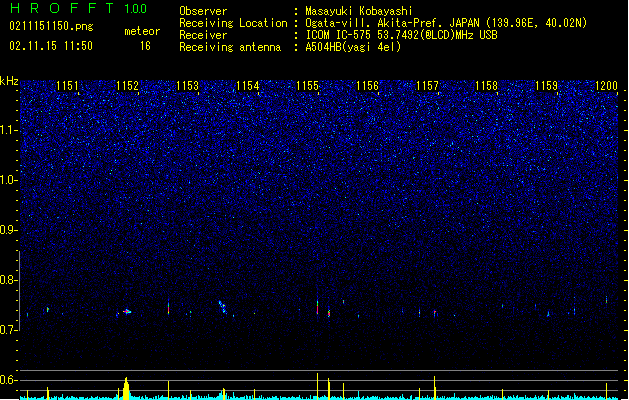Image resolution: width=629 pixels, height=400 pixels.
Task: Click the 1200 time axis label
Action: [606, 85]
